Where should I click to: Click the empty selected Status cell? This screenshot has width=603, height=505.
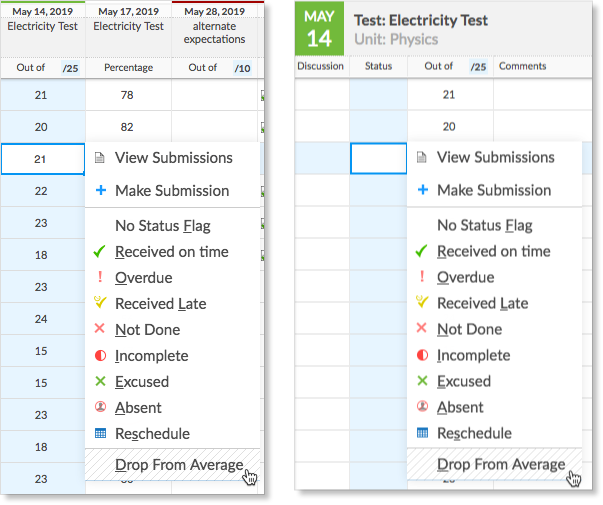[x=378, y=158]
